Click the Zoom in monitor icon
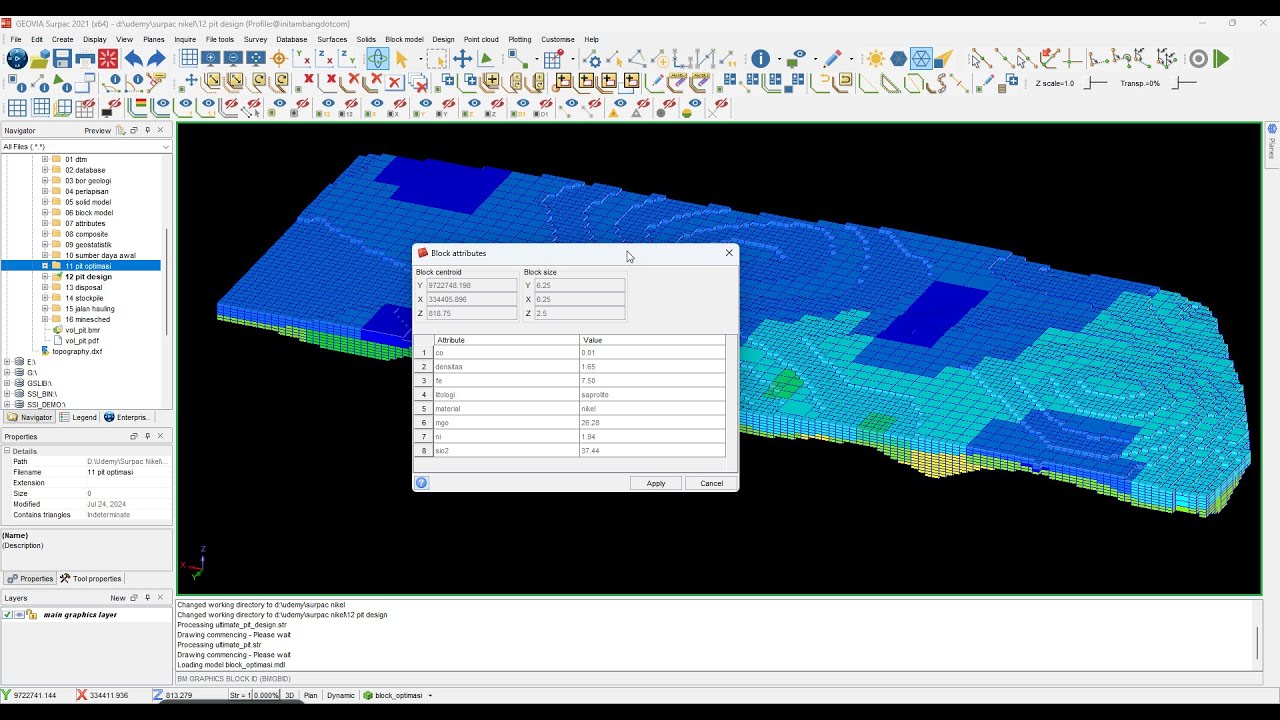The width and height of the screenshot is (1280, 720). 211,59
